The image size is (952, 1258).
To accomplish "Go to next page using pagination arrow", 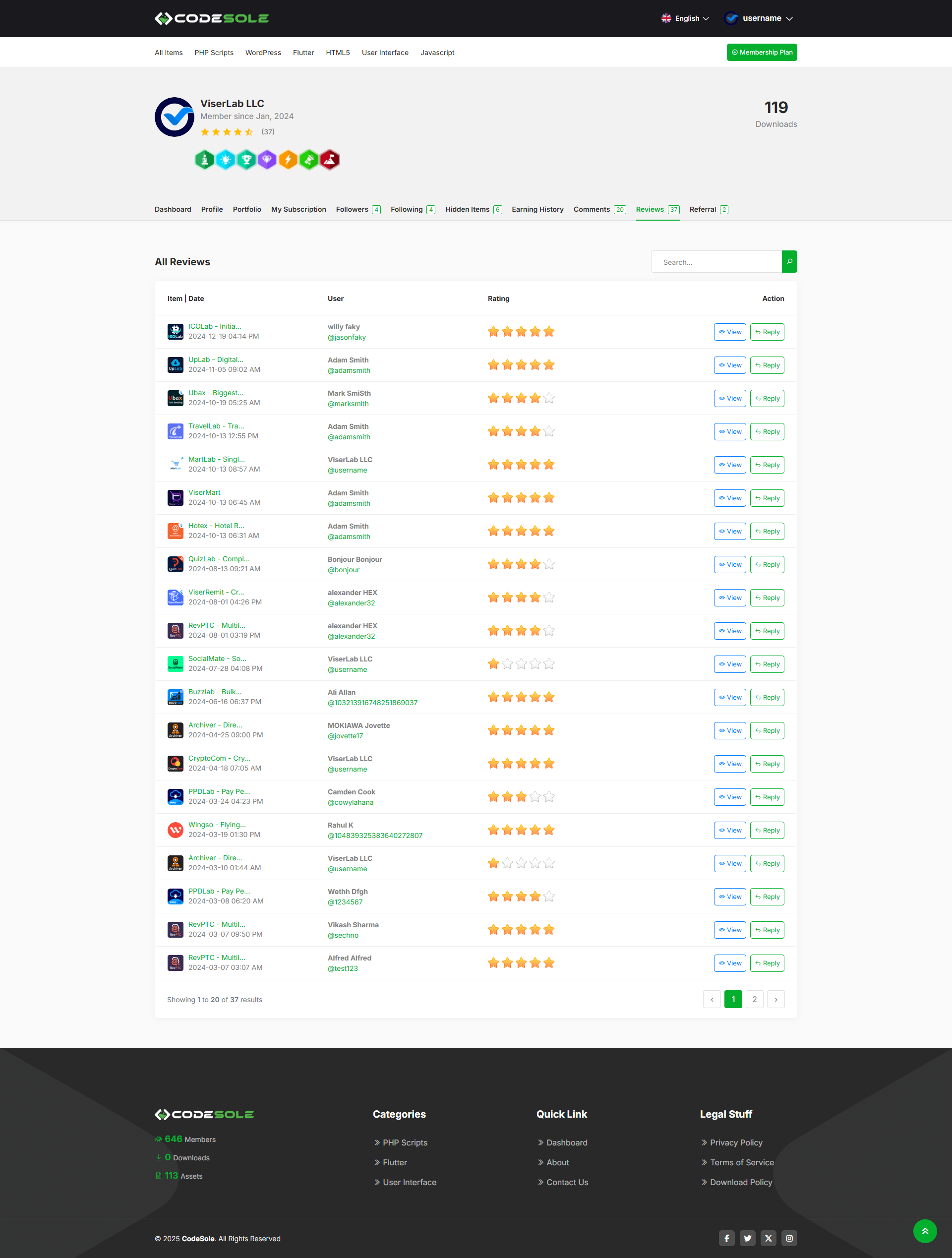I will 775,999.
